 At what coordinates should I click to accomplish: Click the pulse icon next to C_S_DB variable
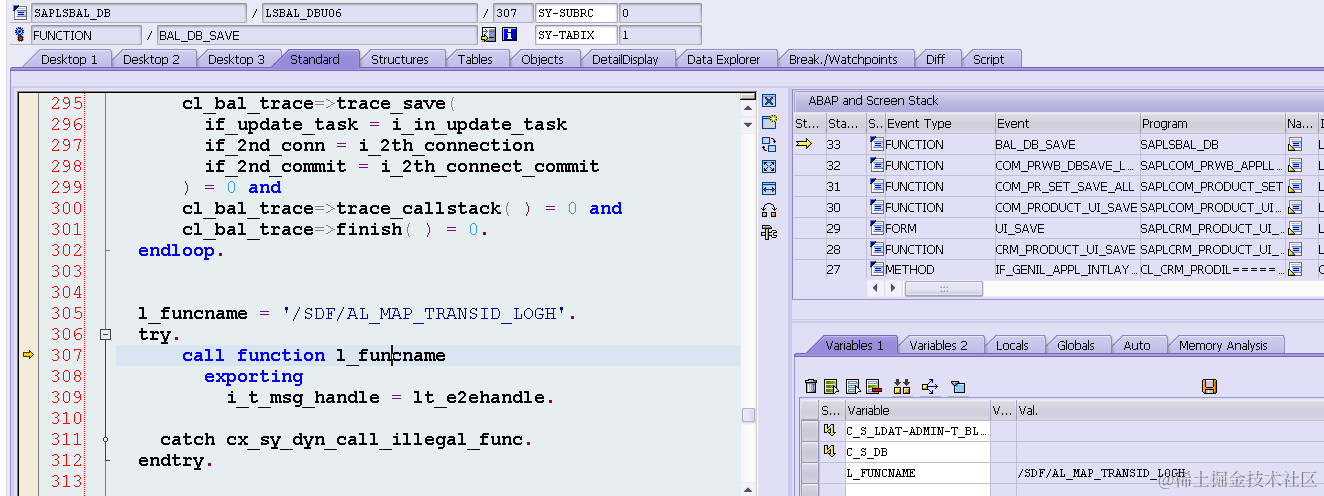(829, 452)
